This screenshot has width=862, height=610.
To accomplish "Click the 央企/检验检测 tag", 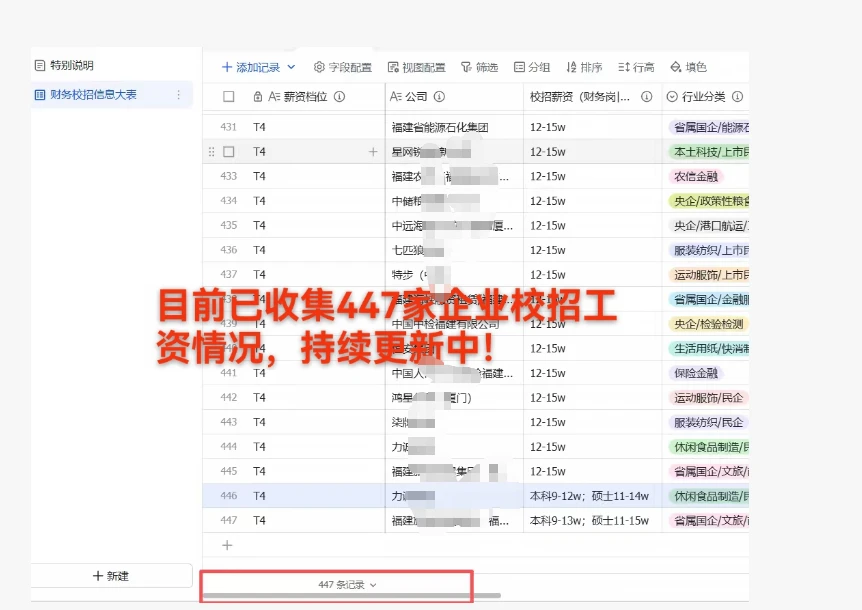I will click(709, 324).
